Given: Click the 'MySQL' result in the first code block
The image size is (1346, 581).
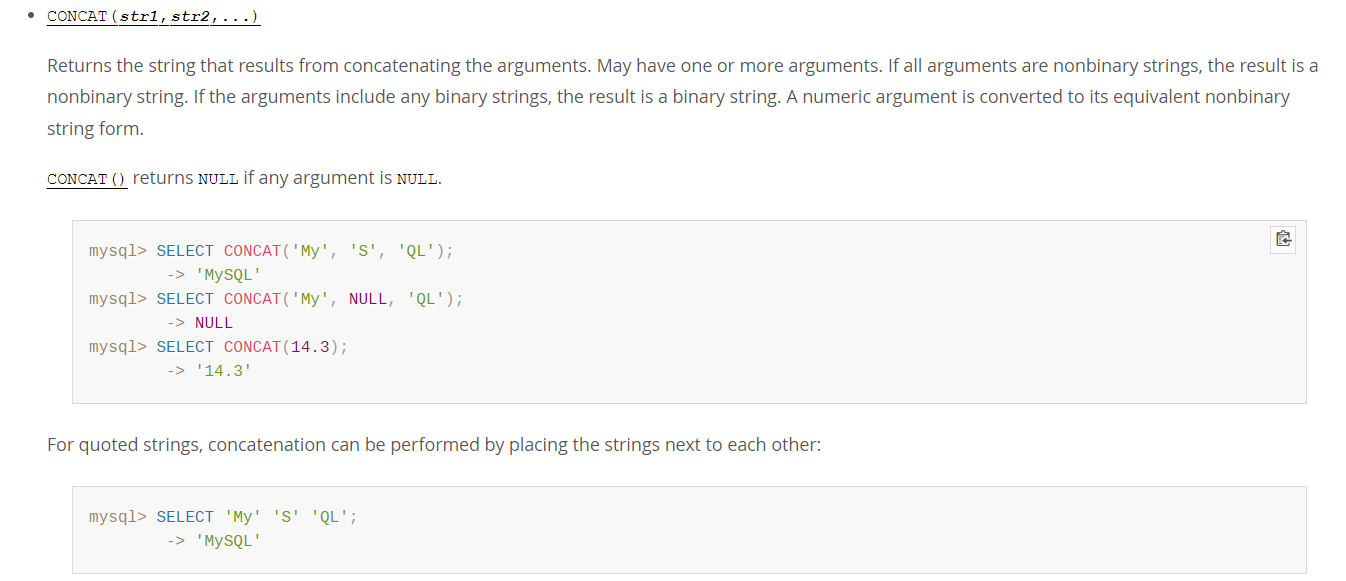Looking at the screenshot, I should [228, 275].
